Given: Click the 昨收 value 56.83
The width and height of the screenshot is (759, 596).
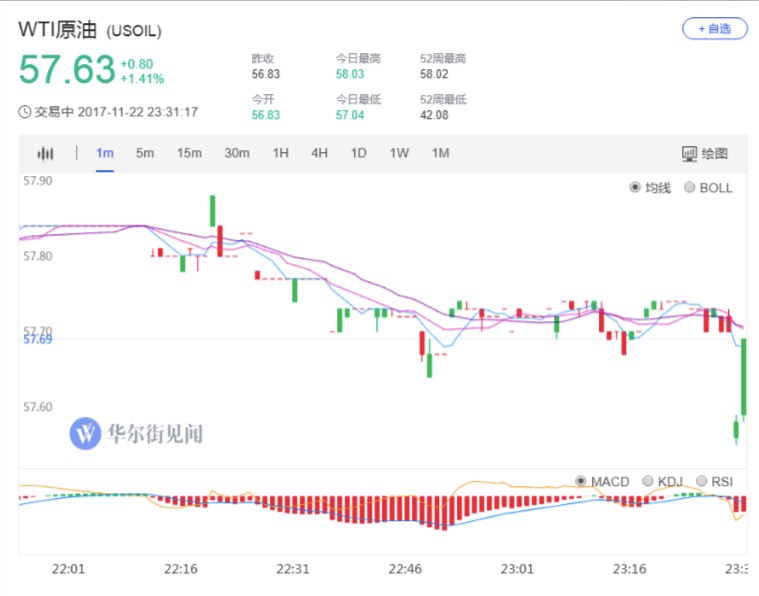Looking at the screenshot, I should [266, 74].
